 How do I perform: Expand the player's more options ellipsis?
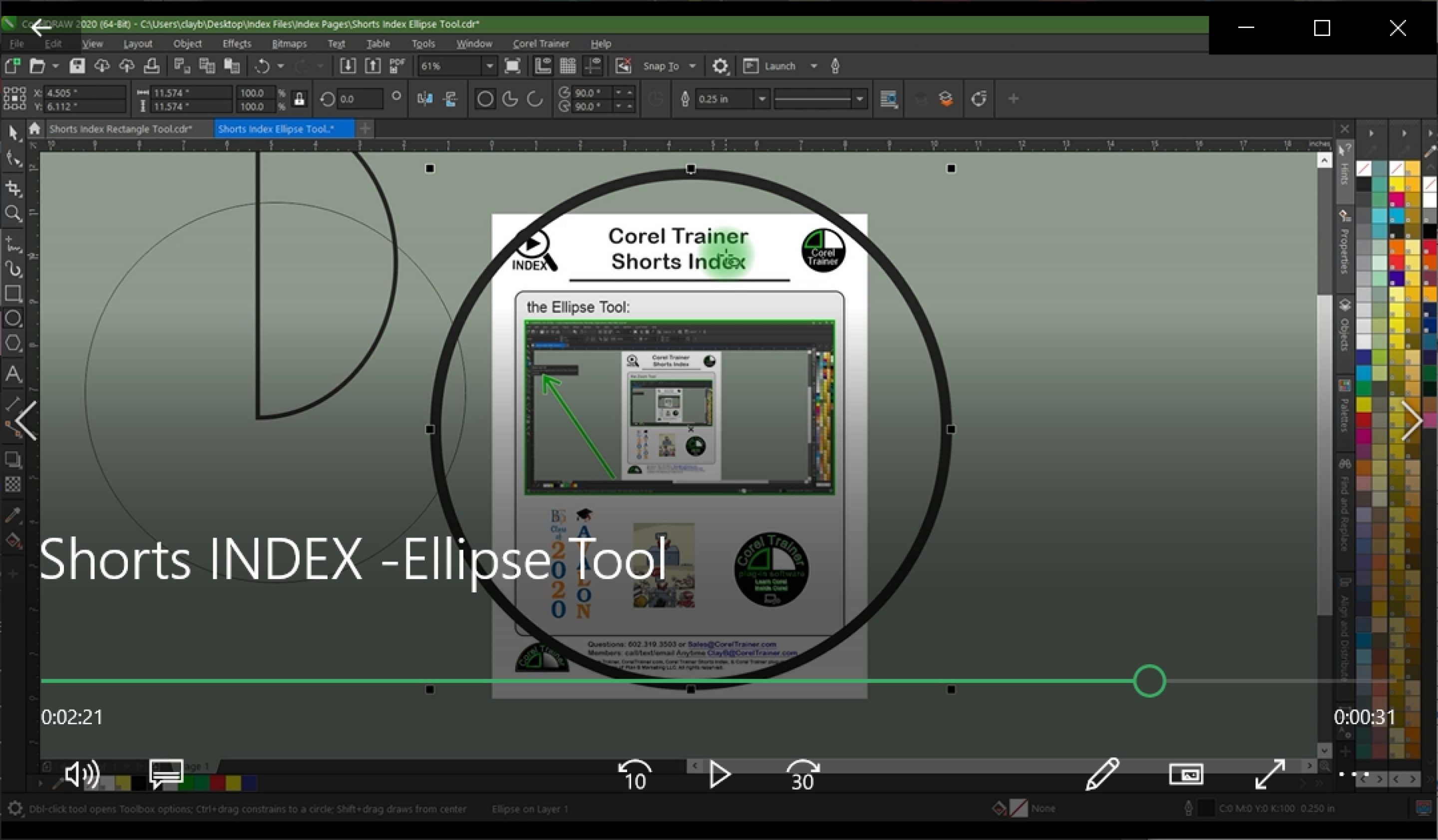pos(1354,775)
